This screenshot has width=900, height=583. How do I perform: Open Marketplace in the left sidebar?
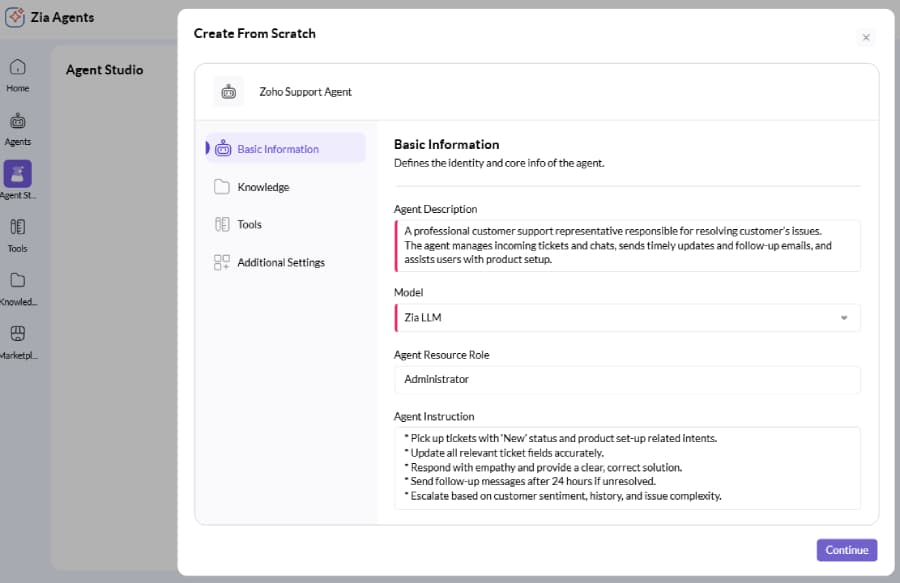coord(18,343)
